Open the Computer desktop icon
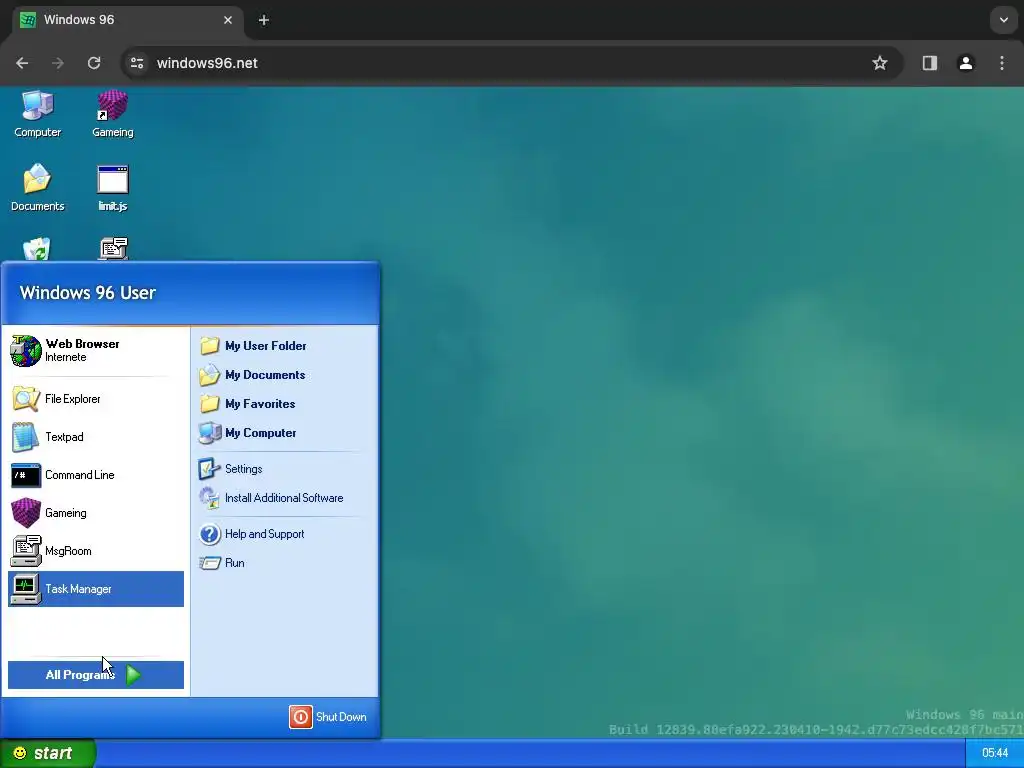This screenshot has width=1024, height=768. pos(37,114)
